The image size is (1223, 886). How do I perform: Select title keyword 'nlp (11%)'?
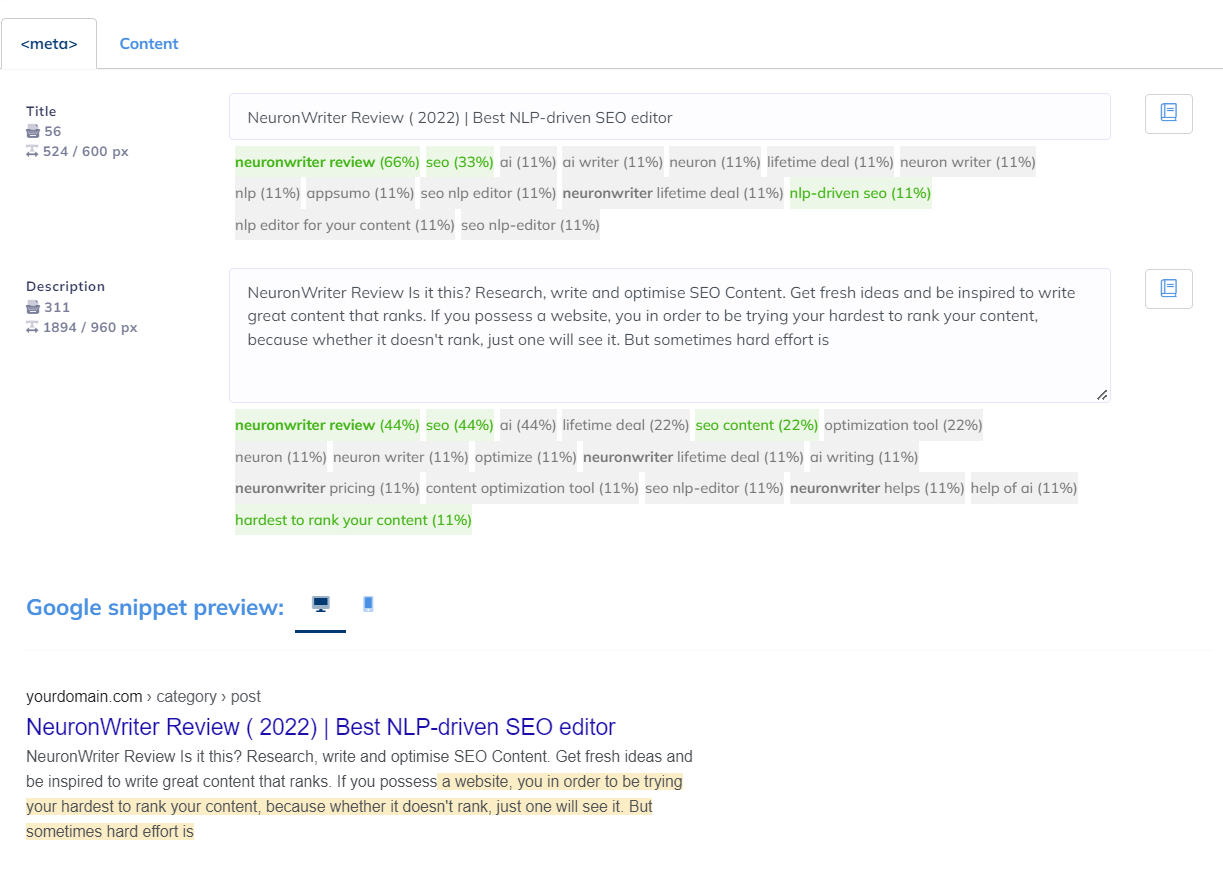tap(268, 193)
